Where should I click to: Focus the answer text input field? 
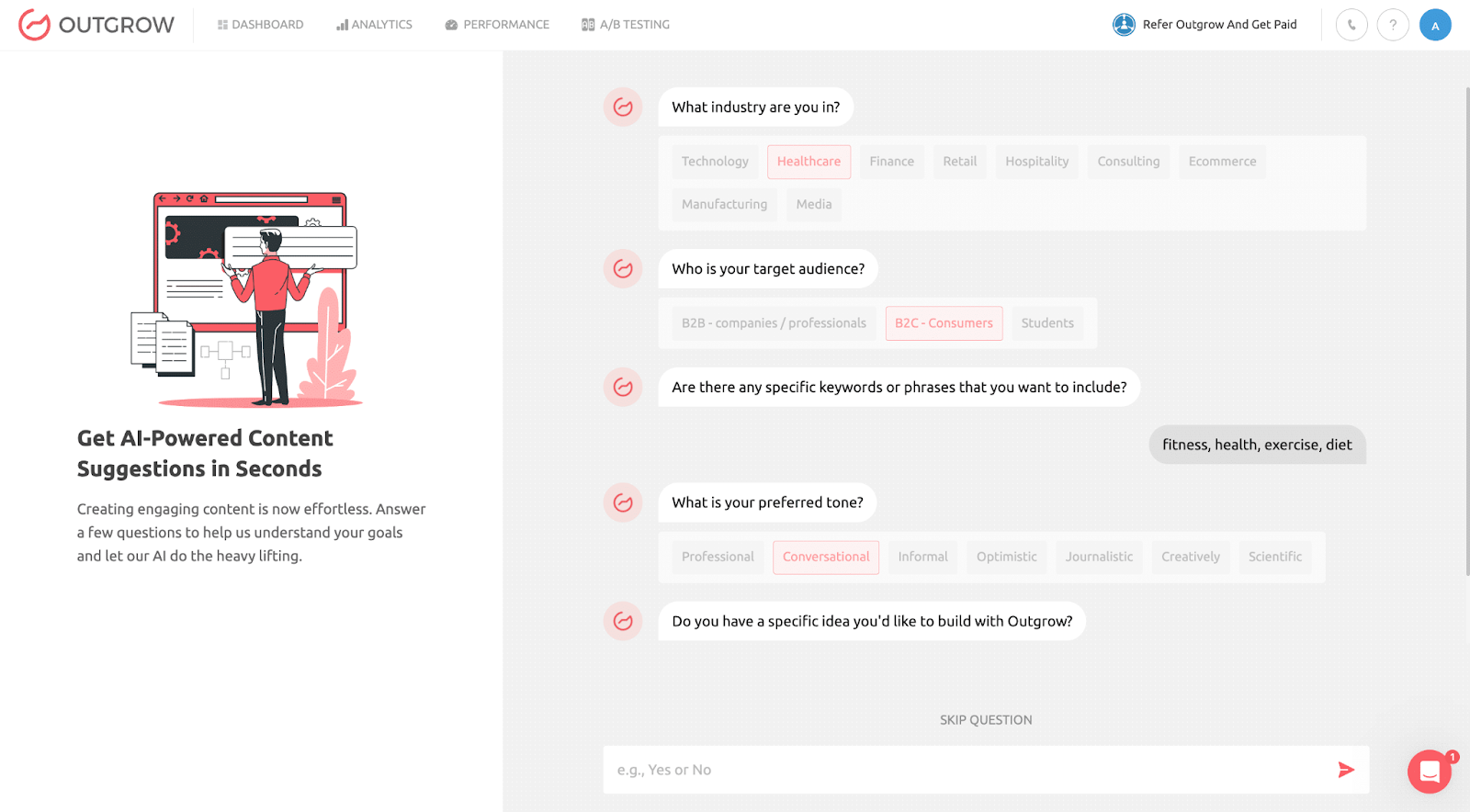965,770
